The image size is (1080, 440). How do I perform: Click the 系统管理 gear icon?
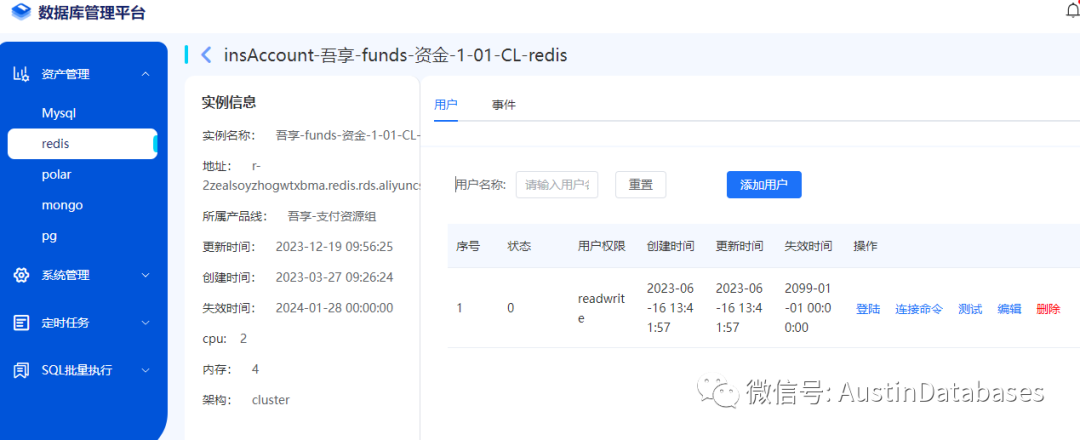click(21, 275)
